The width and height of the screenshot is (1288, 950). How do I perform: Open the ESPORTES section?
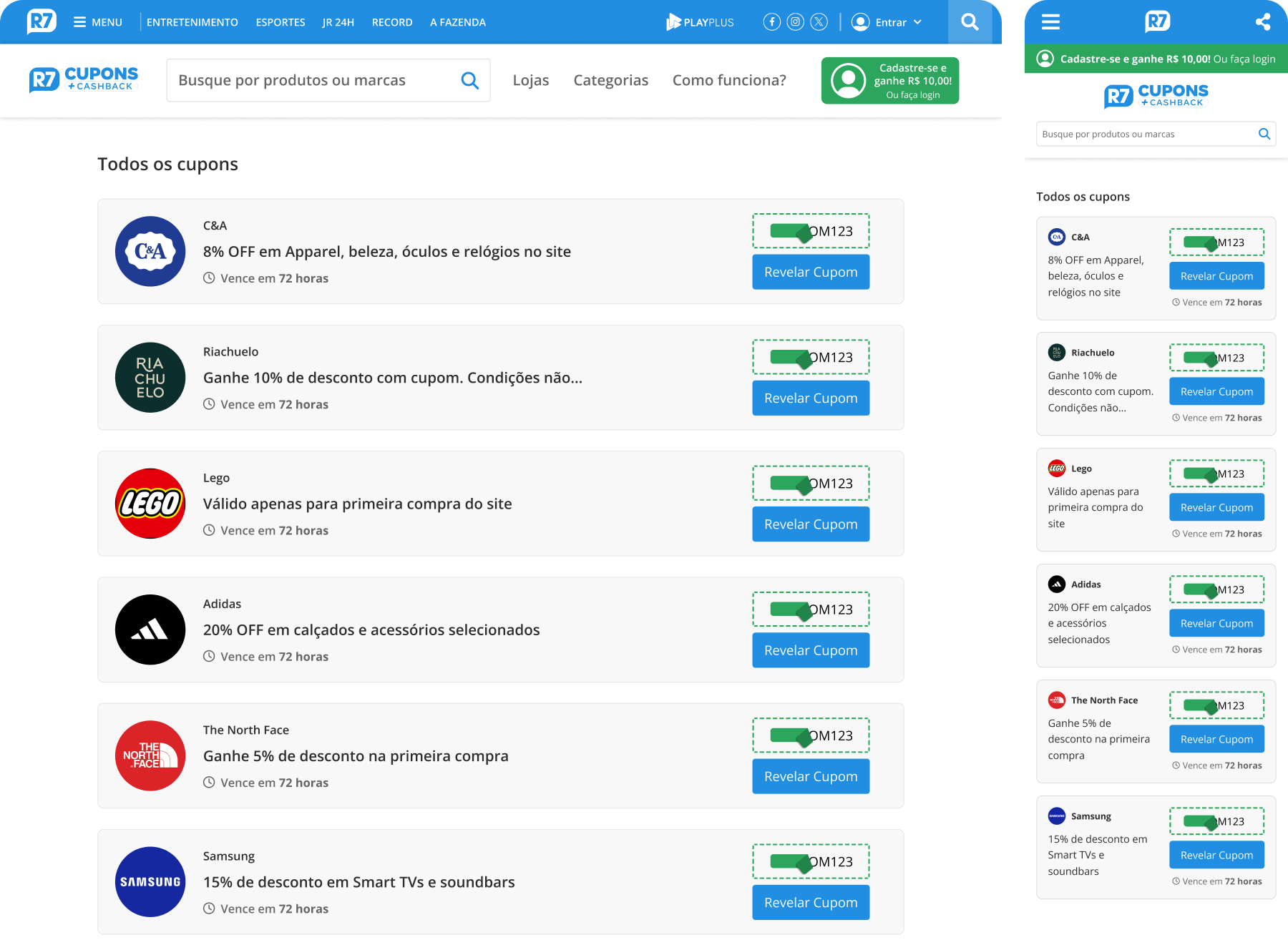point(280,22)
